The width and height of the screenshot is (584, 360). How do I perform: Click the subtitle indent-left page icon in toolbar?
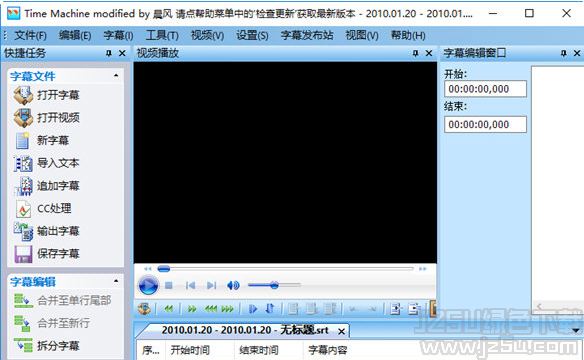coord(413,309)
